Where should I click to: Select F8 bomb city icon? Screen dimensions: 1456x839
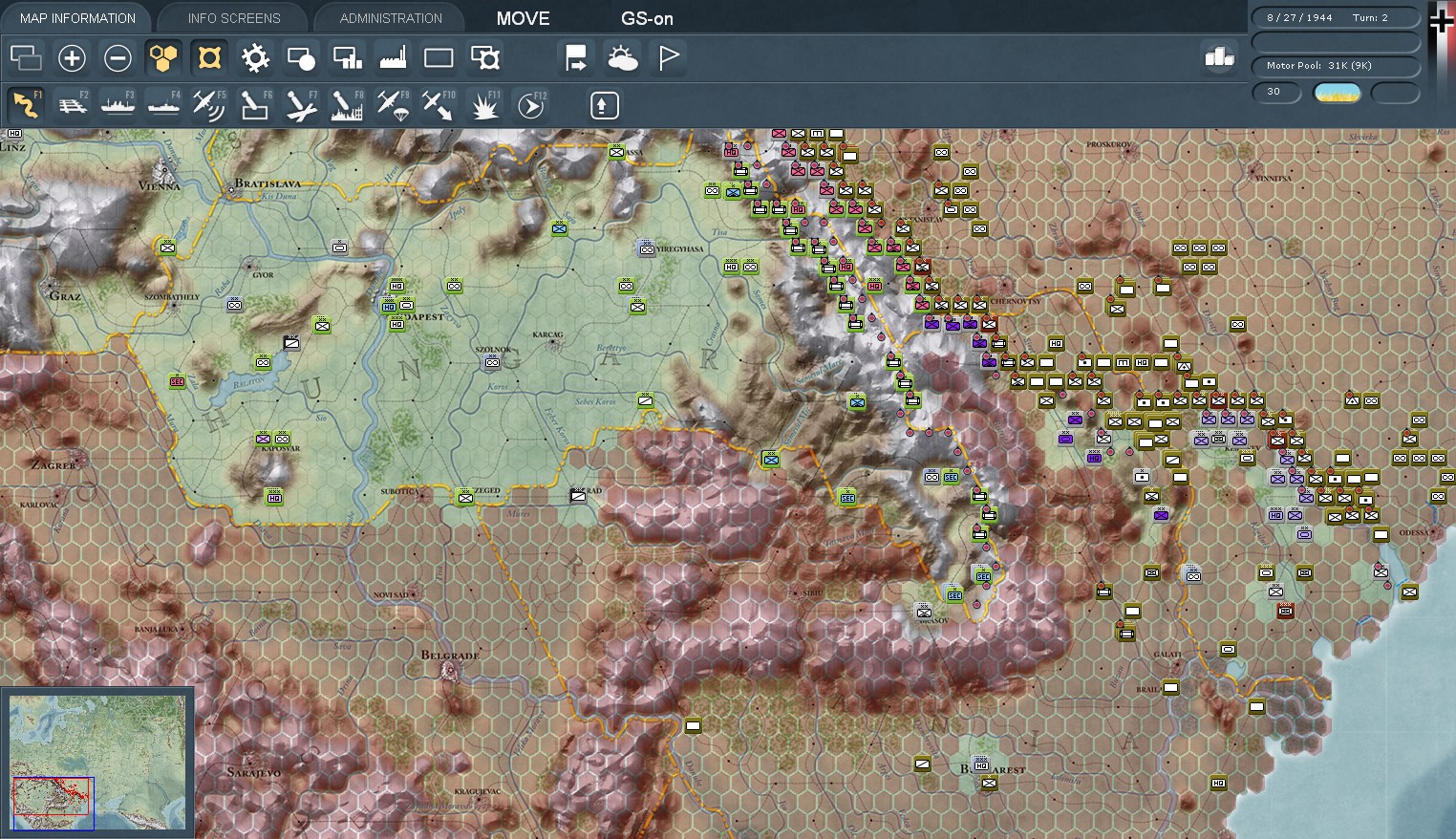click(347, 105)
